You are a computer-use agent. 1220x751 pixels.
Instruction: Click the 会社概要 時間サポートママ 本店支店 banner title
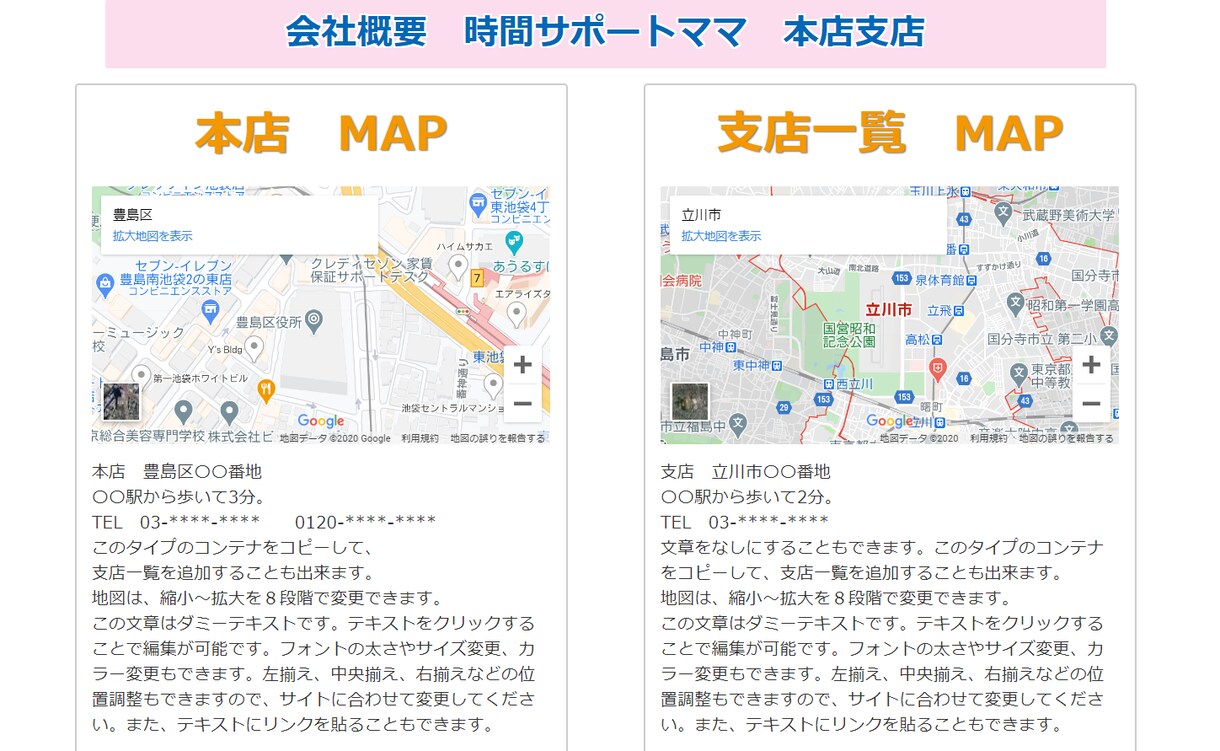606,32
